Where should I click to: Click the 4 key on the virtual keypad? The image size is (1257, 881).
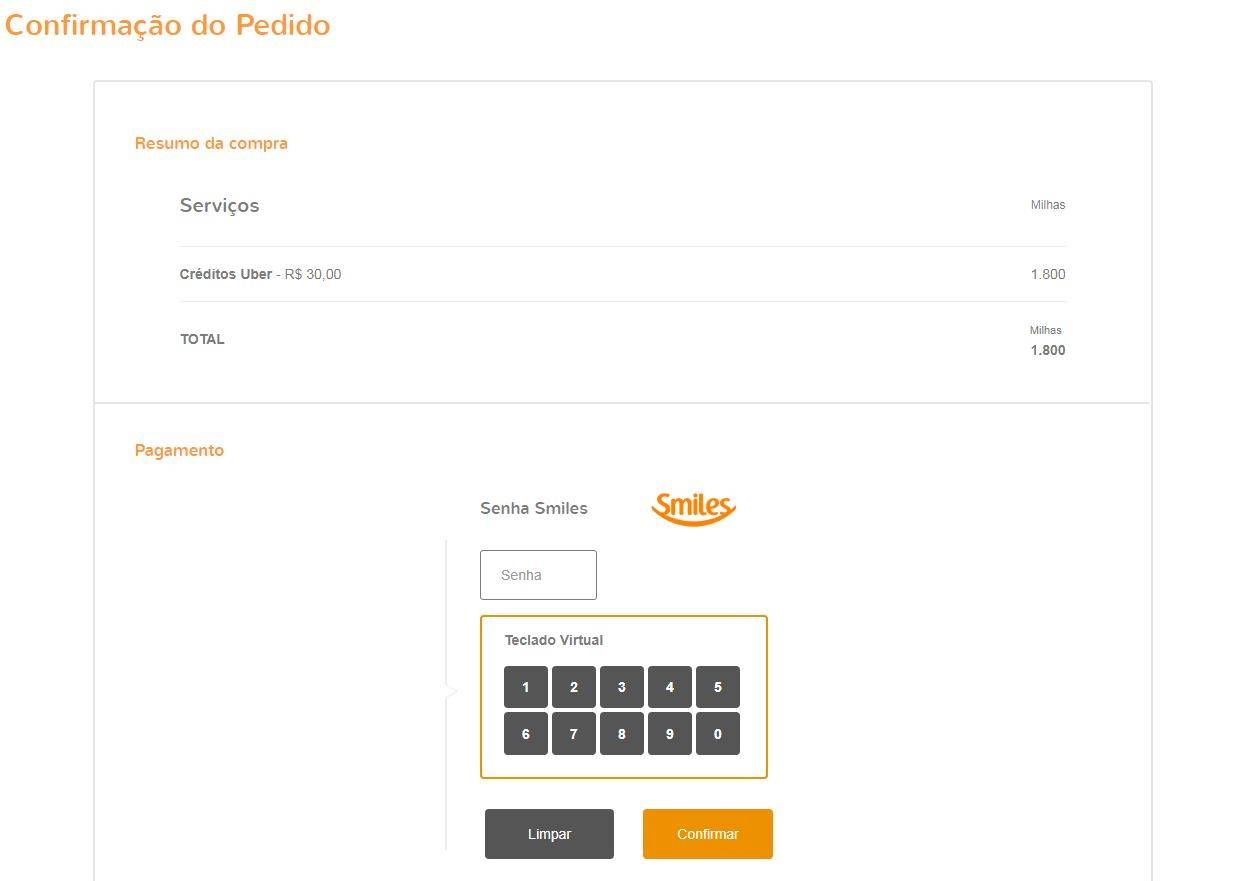(670, 687)
